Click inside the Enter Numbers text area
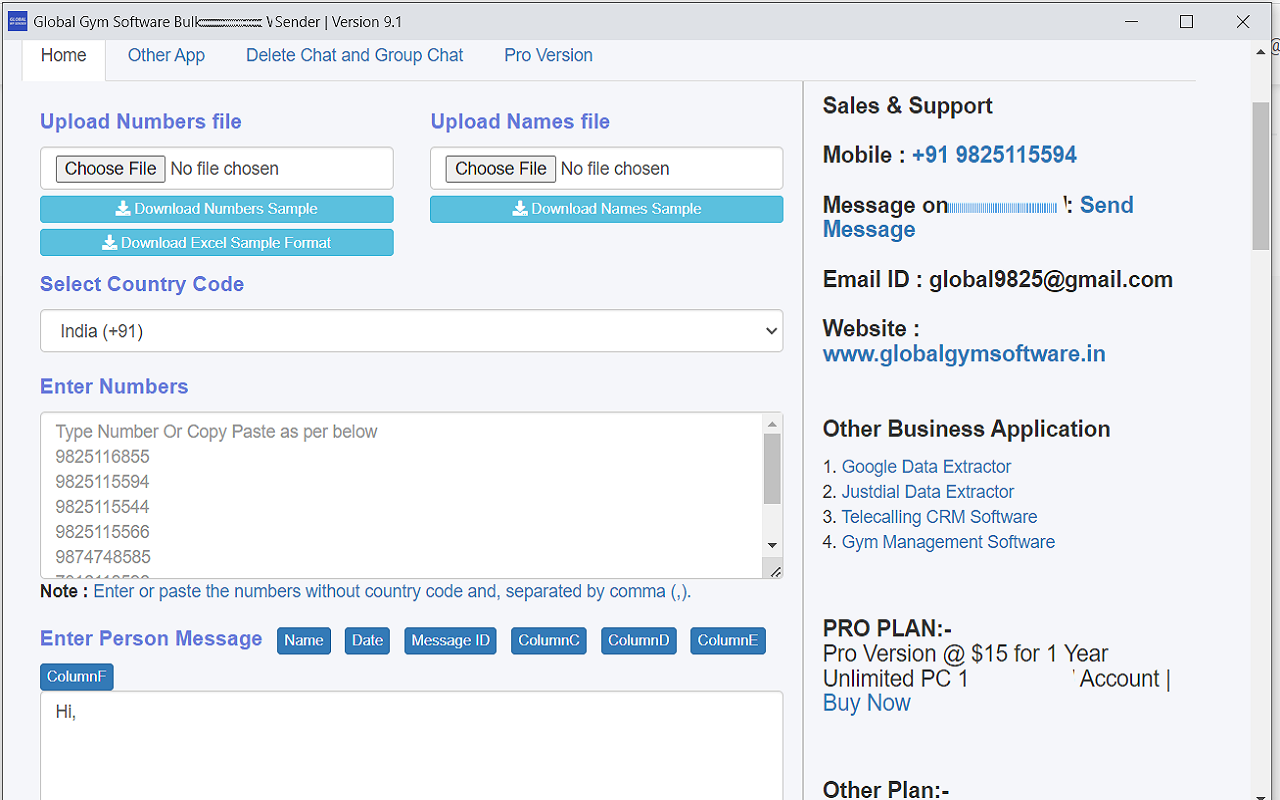Image resolution: width=1280 pixels, height=800 pixels. coord(400,490)
